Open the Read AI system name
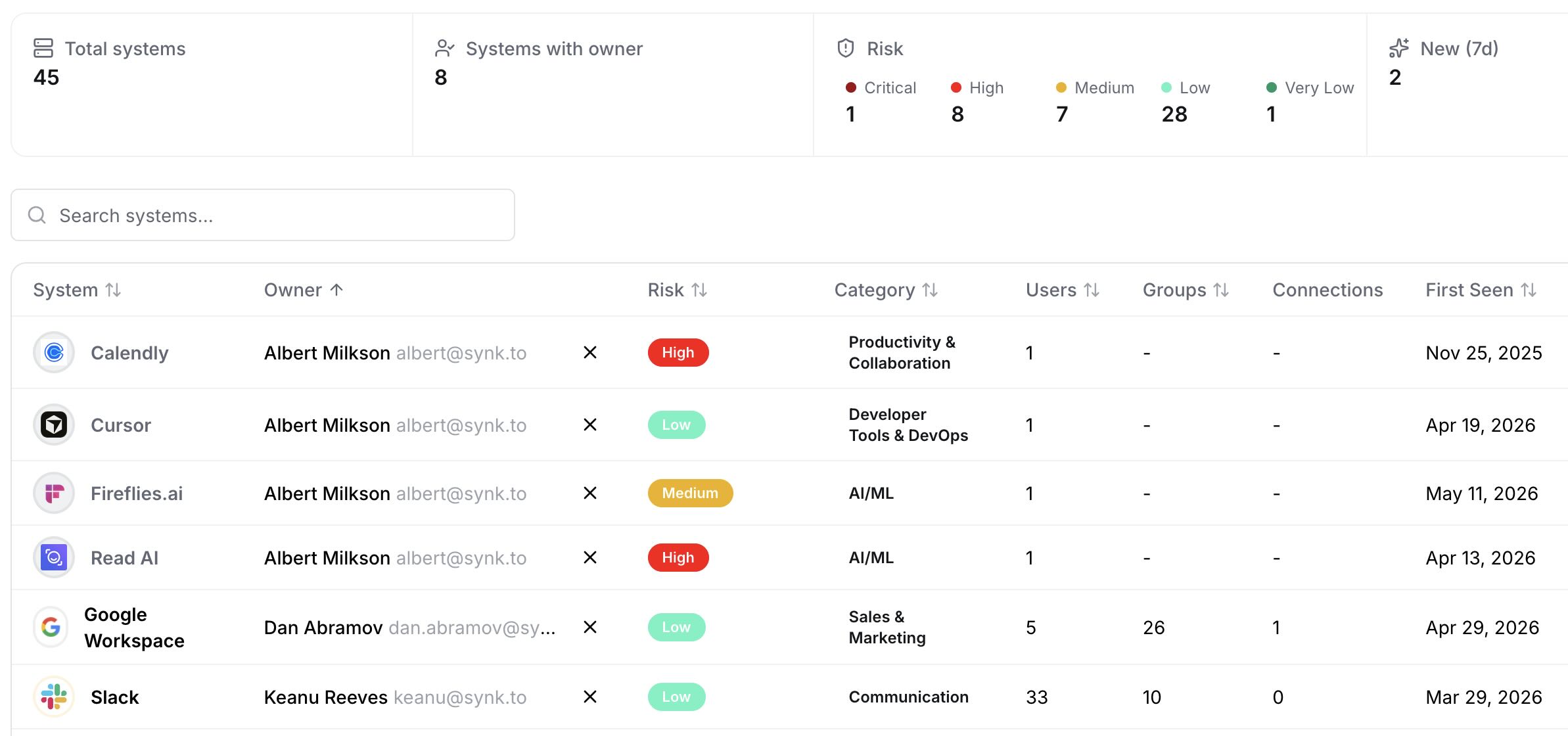The image size is (1568, 736). pyautogui.click(x=124, y=558)
